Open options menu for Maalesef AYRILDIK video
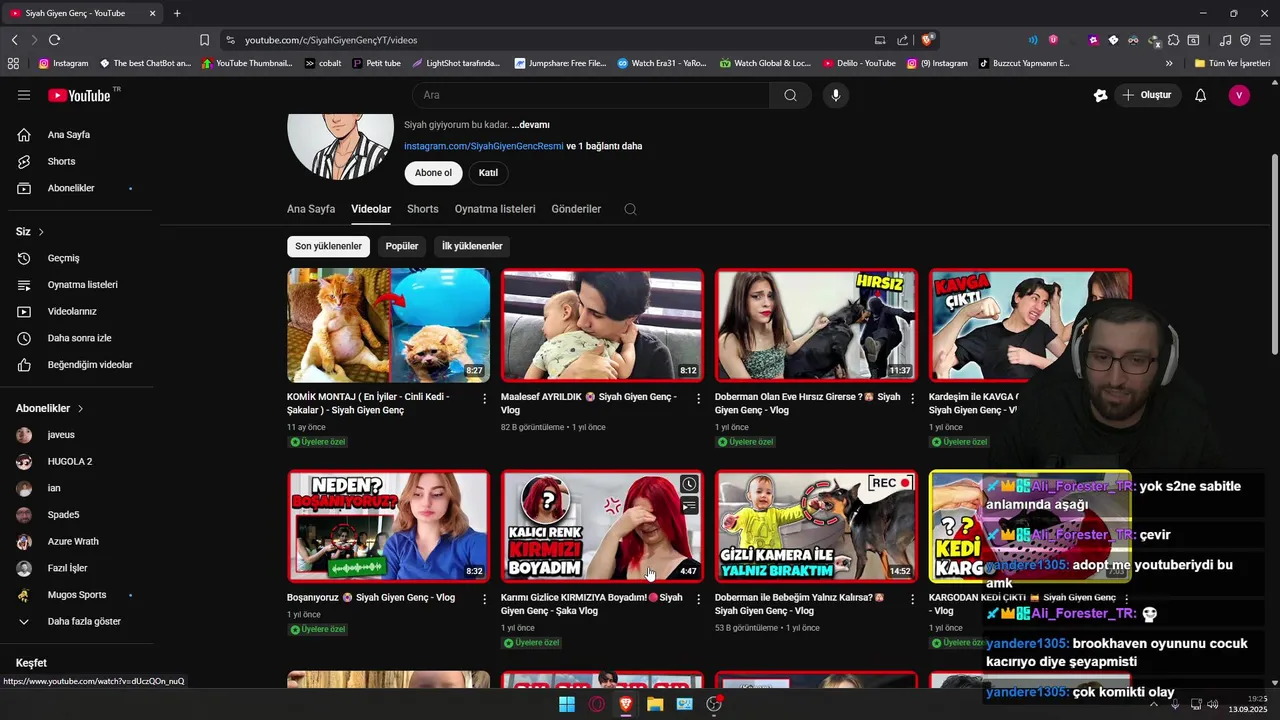Viewport: 1280px width, 720px height. pos(699,399)
